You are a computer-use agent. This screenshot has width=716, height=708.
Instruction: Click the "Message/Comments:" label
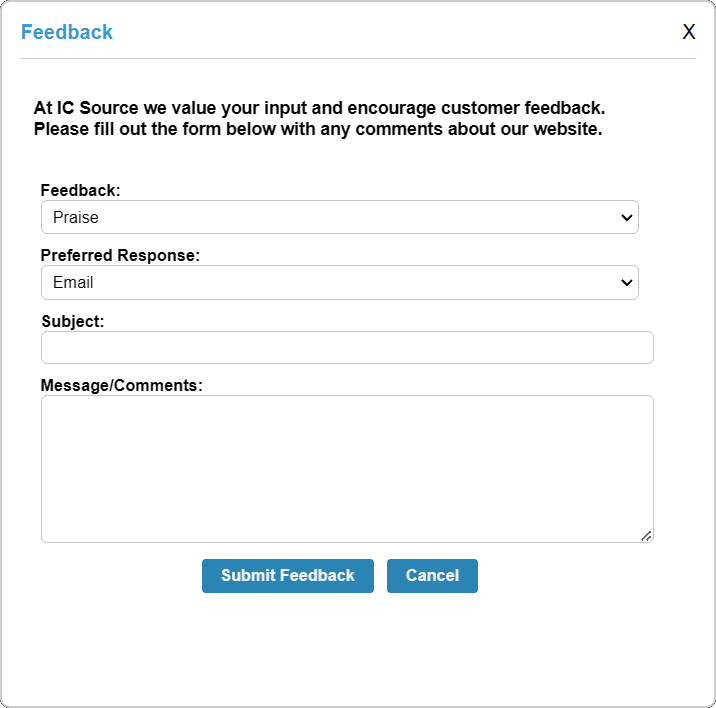122,385
